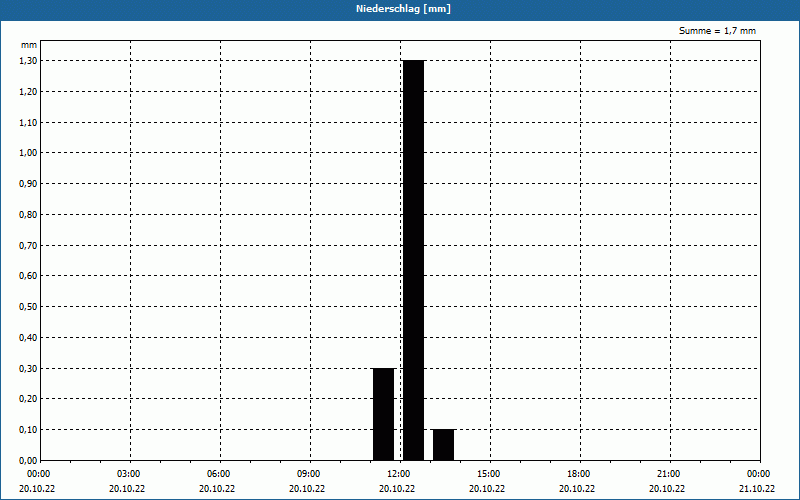Click the 18:00 time axis label
The image size is (800, 500).
579,474
